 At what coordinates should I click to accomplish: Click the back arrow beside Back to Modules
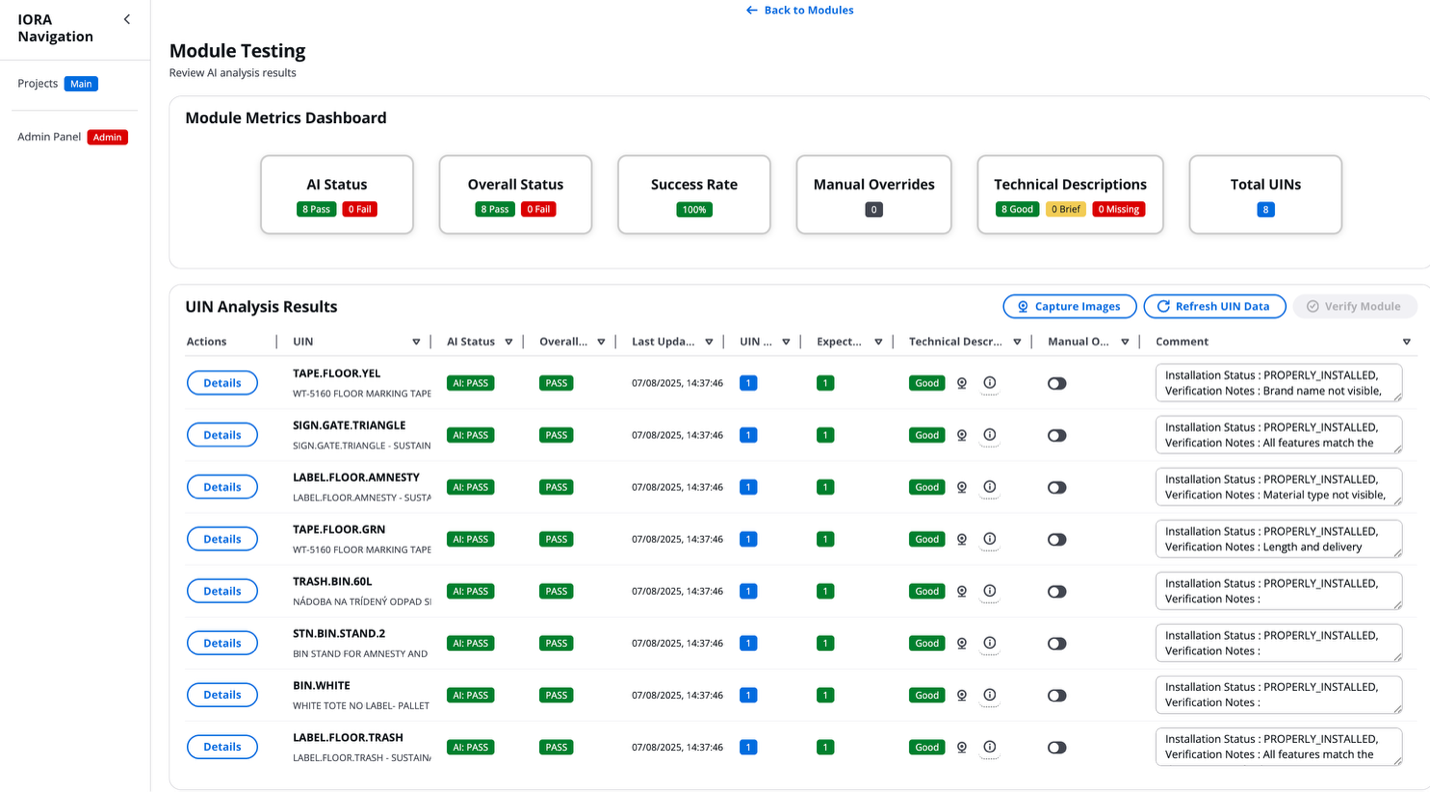point(749,10)
